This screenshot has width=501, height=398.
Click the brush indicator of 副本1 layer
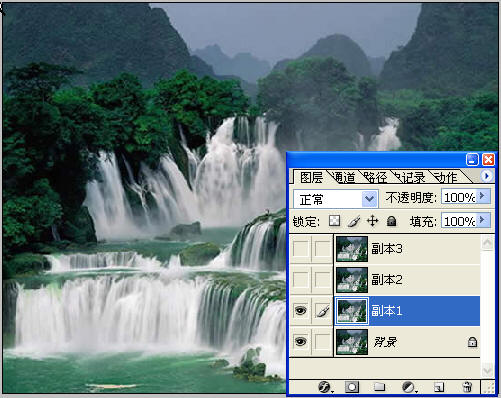pos(322,311)
